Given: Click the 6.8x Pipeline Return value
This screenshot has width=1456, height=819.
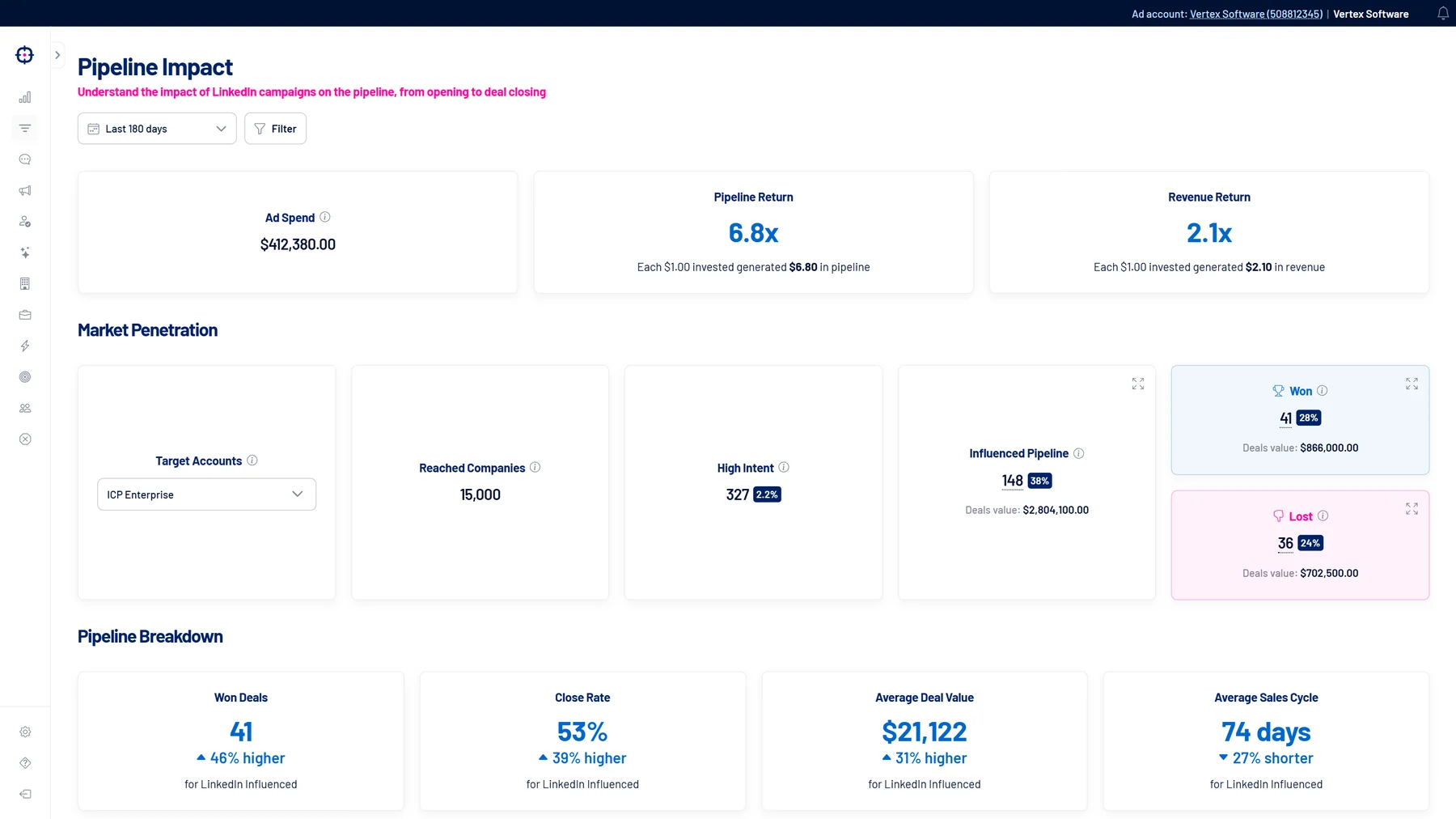Looking at the screenshot, I should click(x=753, y=233).
